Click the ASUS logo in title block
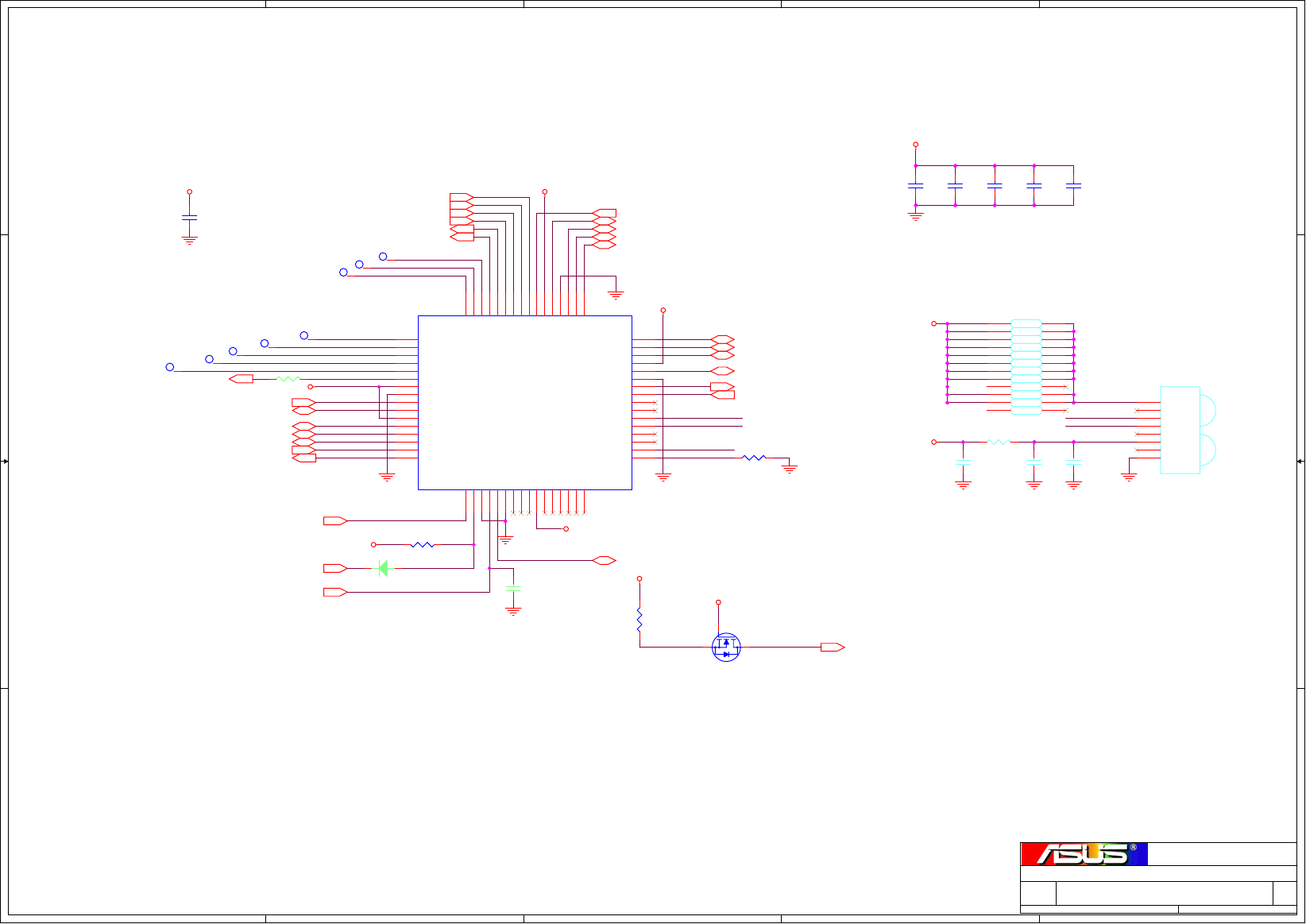Screen dimensions: 1306x924 point(1084,854)
